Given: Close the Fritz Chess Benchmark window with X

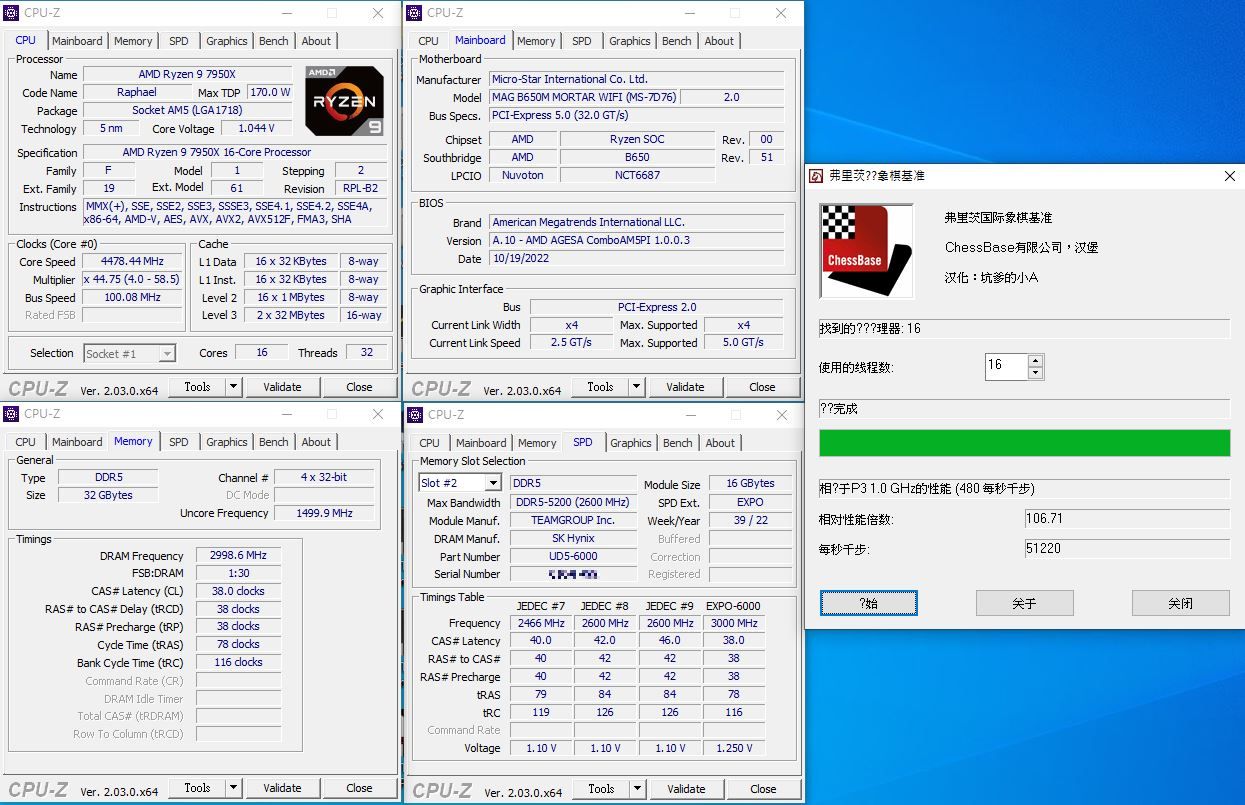Looking at the screenshot, I should tap(1230, 176).
